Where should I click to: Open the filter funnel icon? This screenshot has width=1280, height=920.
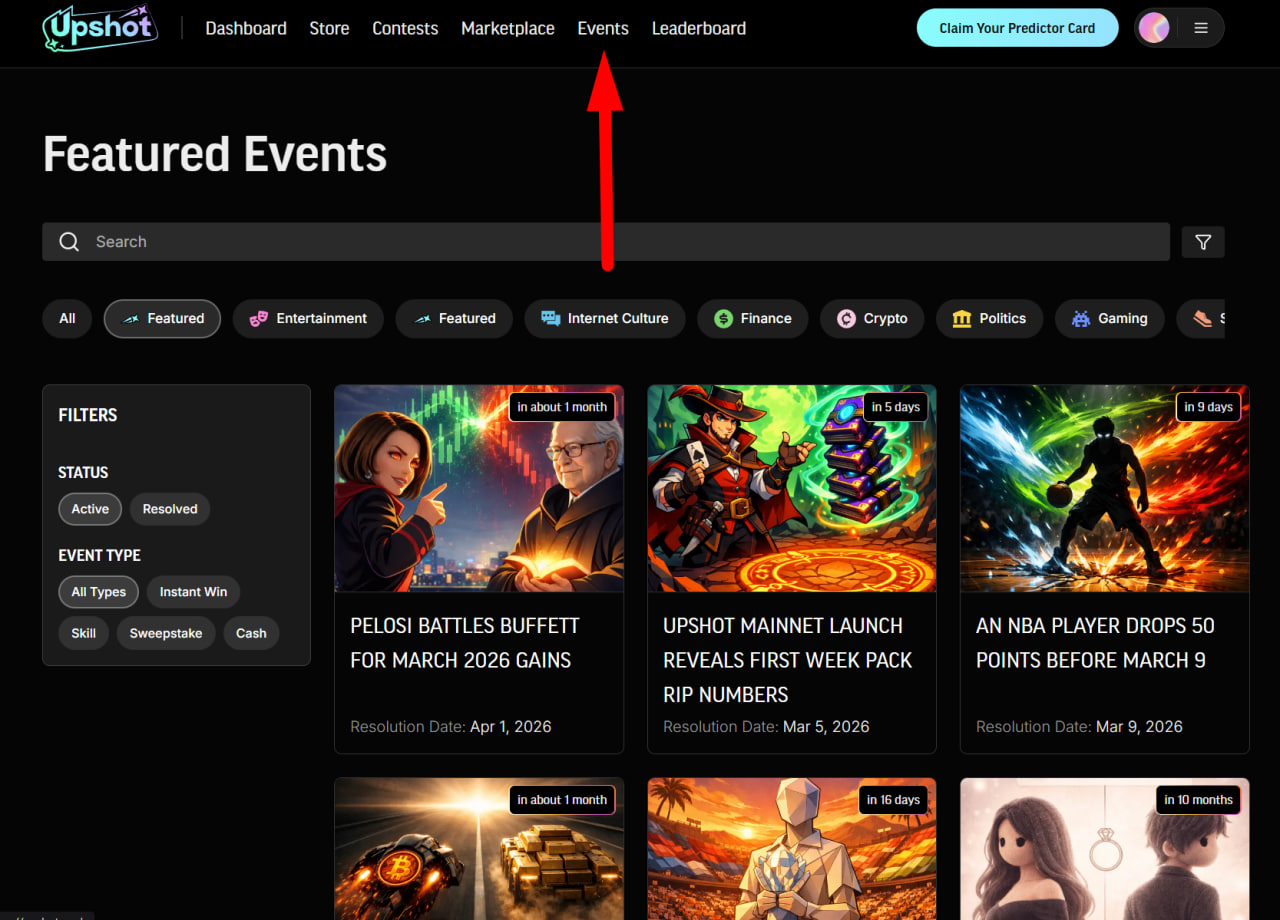(x=1203, y=242)
